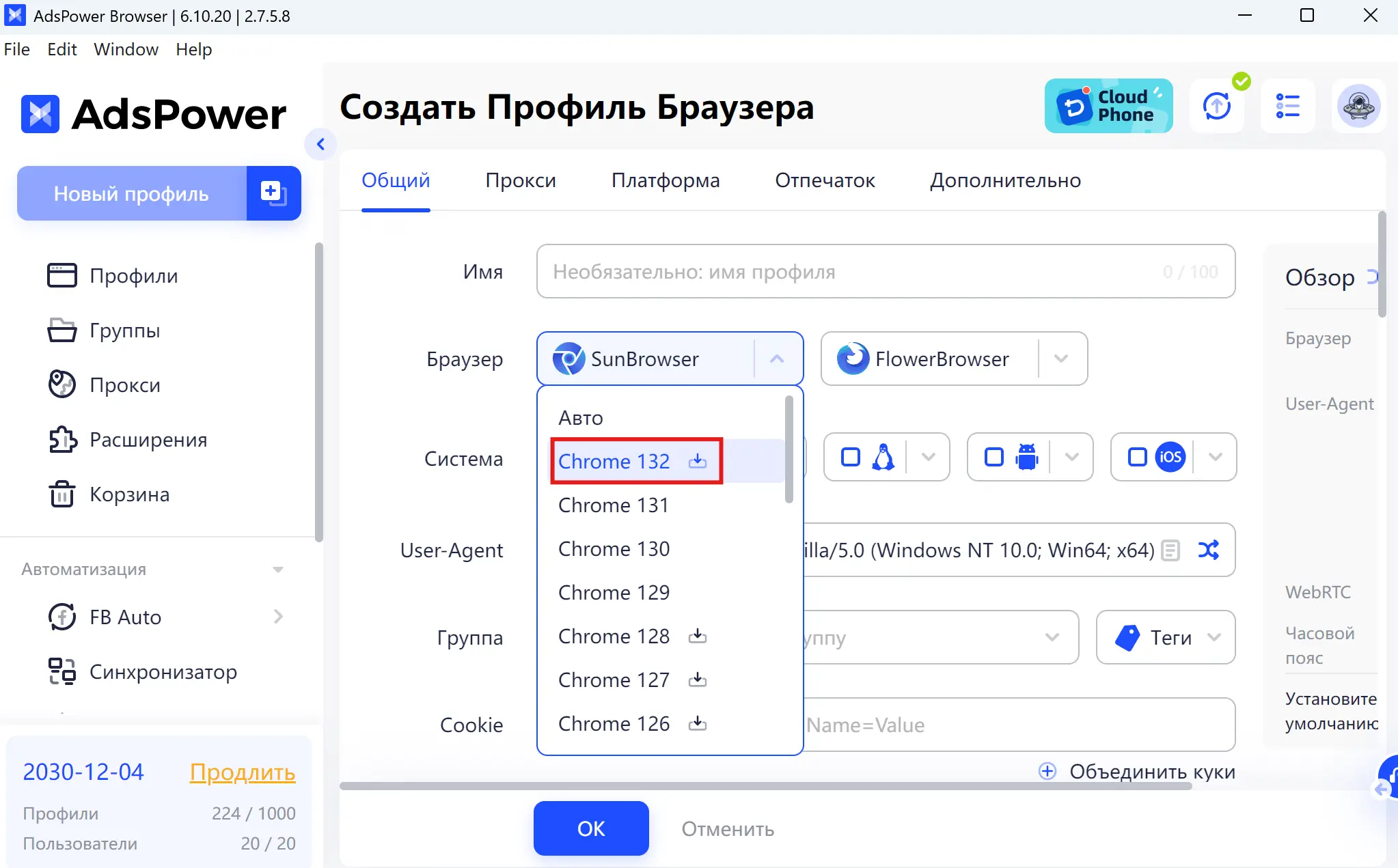Switch to Прокси tab
The width and height of the screenshot is (1398, 868).
coord(520,180)
